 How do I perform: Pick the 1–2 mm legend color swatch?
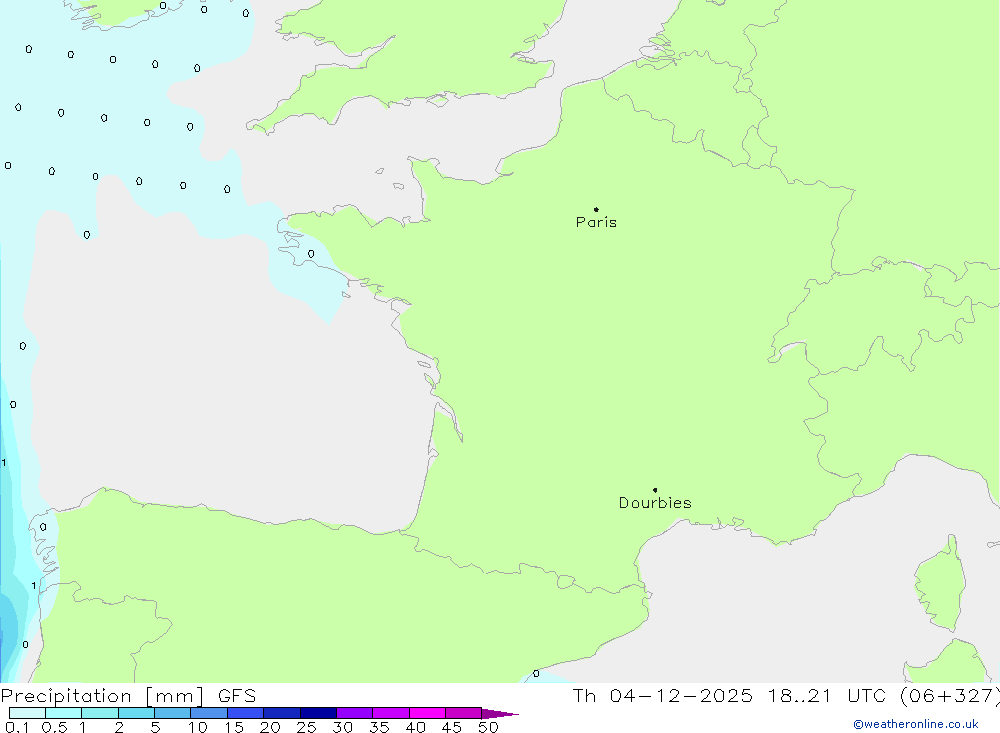coord(100,713)
